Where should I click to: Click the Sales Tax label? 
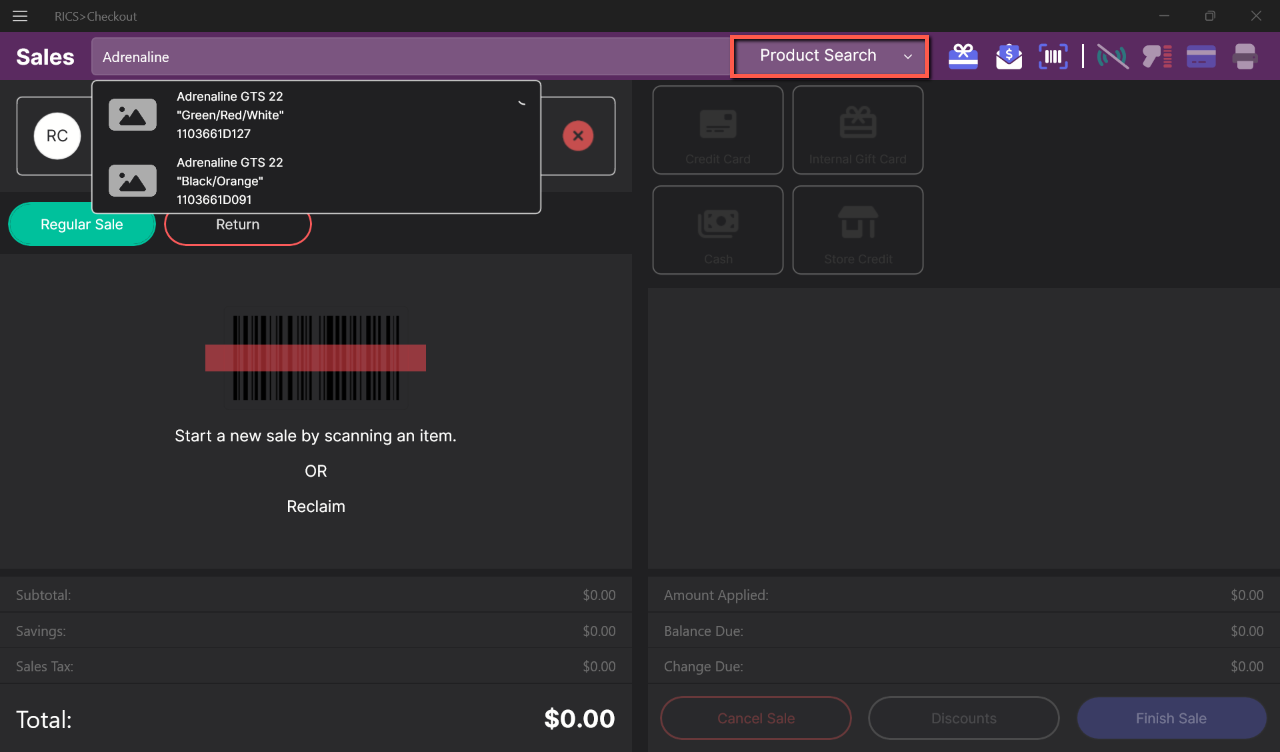pos(44,667)
